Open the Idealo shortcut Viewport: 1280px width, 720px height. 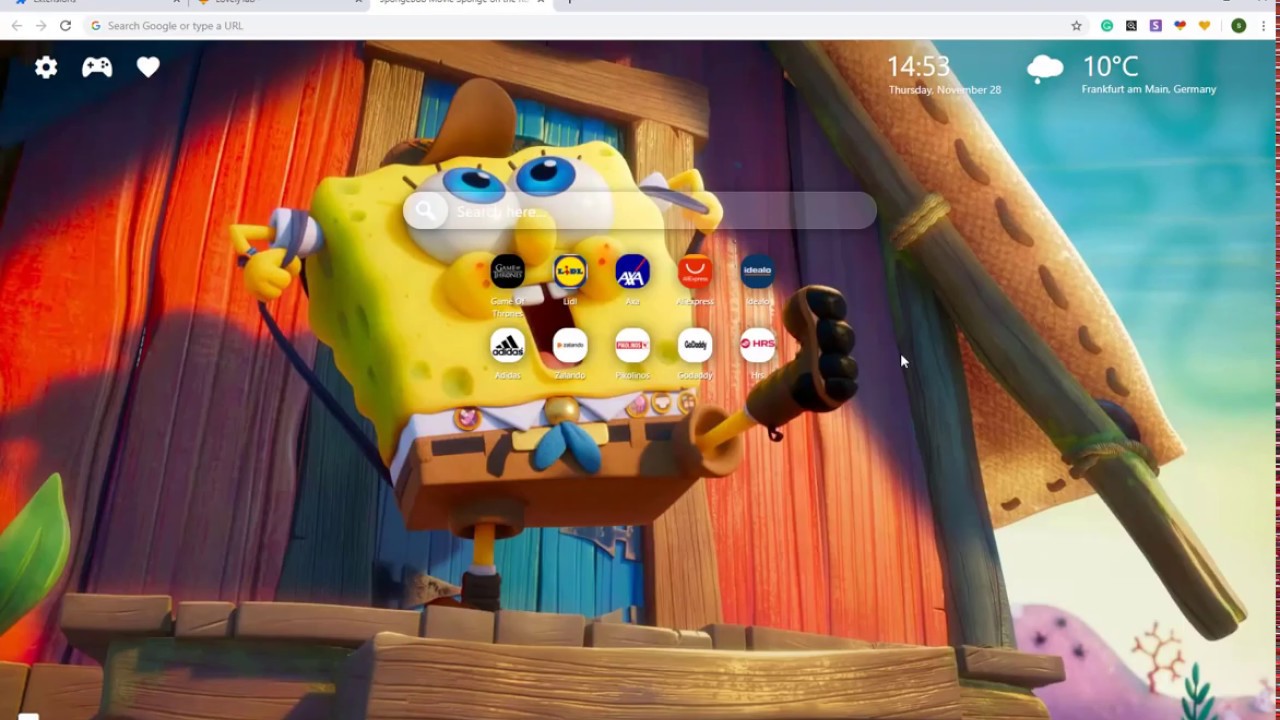757,271
